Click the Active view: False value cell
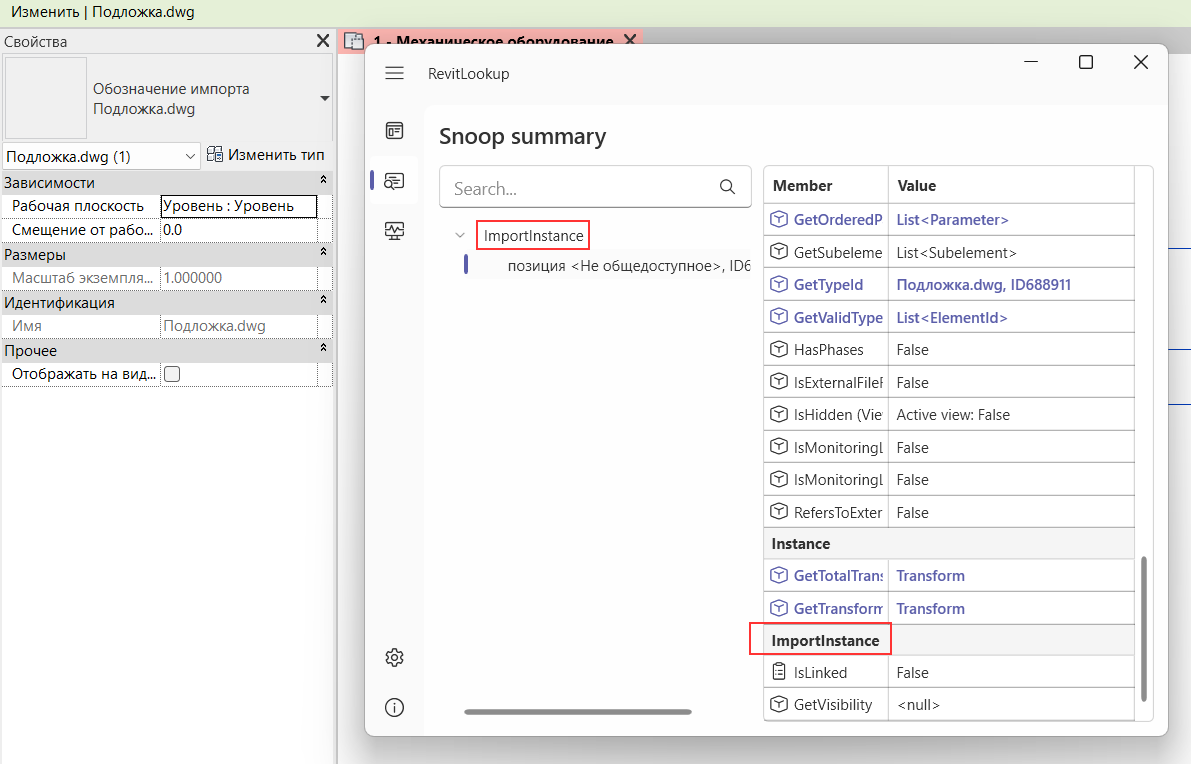 pos(1011,415)
